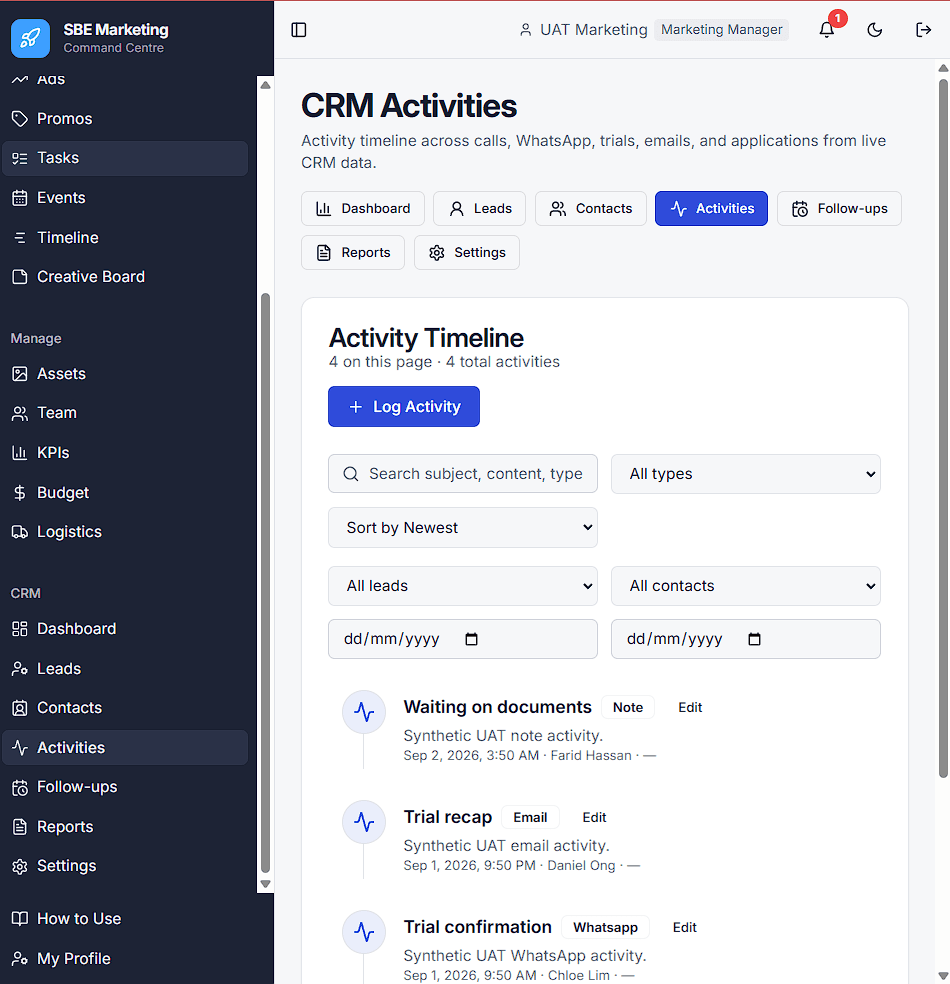
Task: Open Promos in sidebar
Action: pyautogui.click(x=125, y=119)
